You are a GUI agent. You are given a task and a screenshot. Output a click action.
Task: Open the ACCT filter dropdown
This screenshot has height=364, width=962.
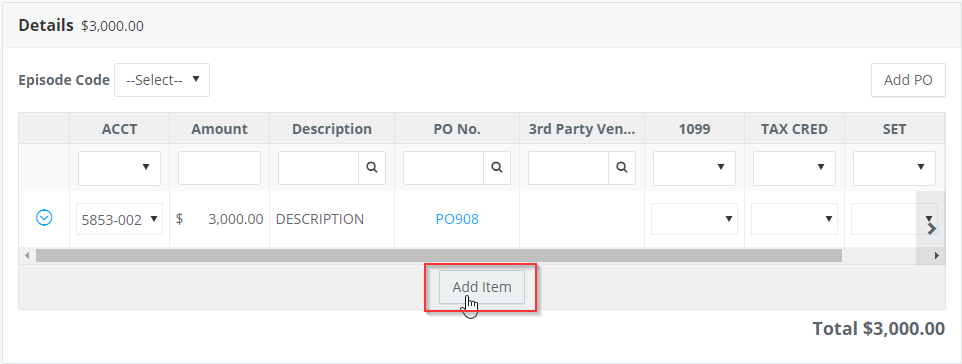tap(119, 168)
